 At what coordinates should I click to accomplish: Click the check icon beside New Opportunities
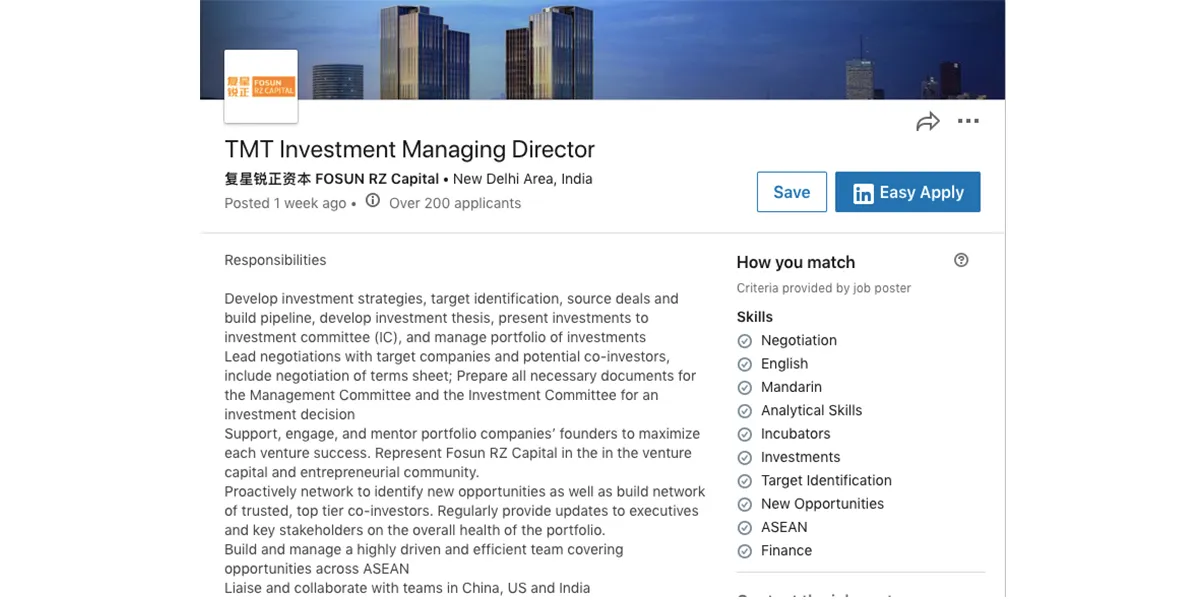coord(745,504)
